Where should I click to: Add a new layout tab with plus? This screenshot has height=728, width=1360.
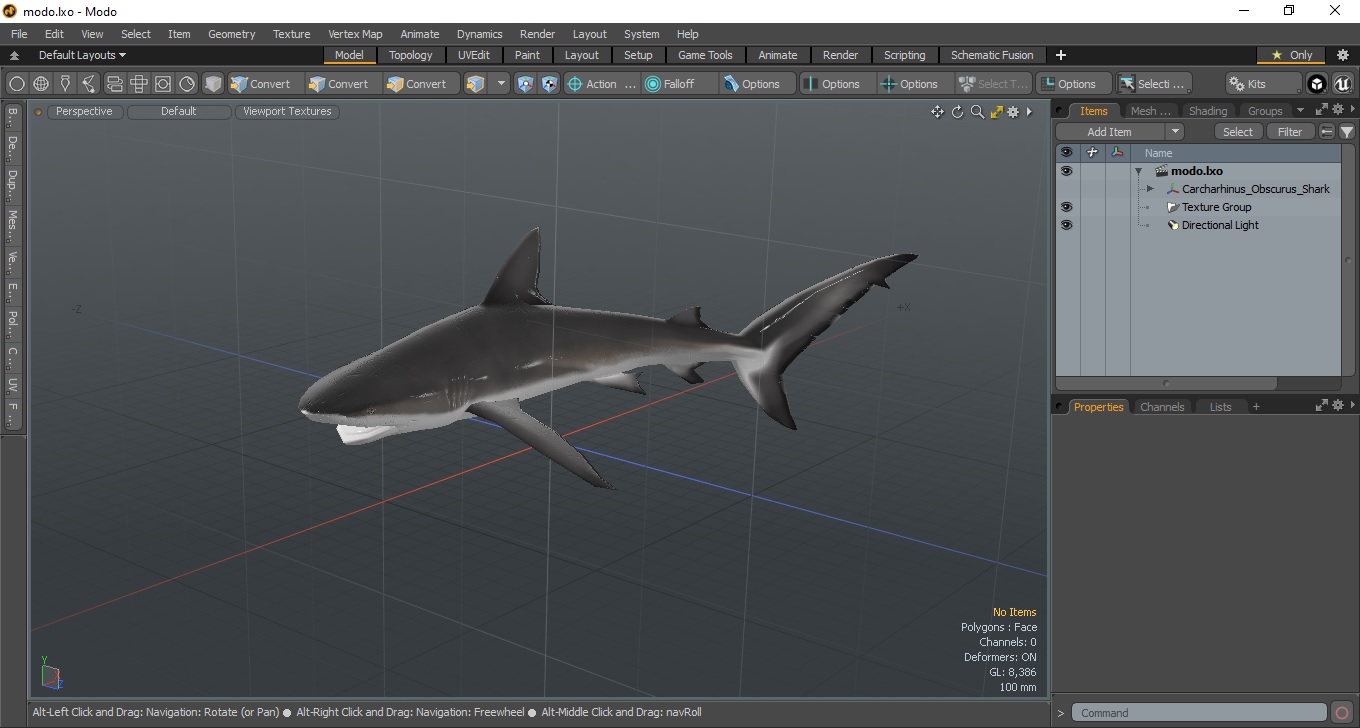[x=1061, y=55]
